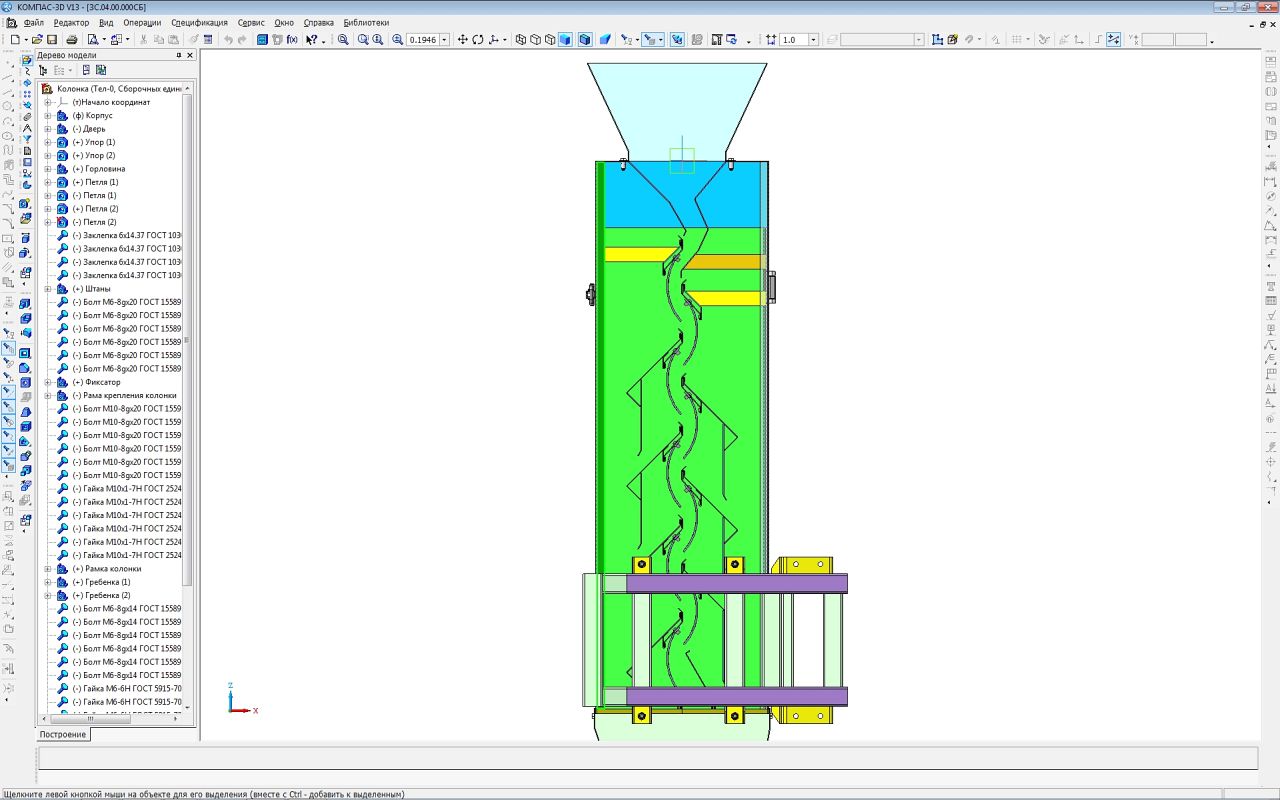This screenshot has height=800, width=1280.
Task: Click the Save document toolbar icon
Action: point(52,40)
